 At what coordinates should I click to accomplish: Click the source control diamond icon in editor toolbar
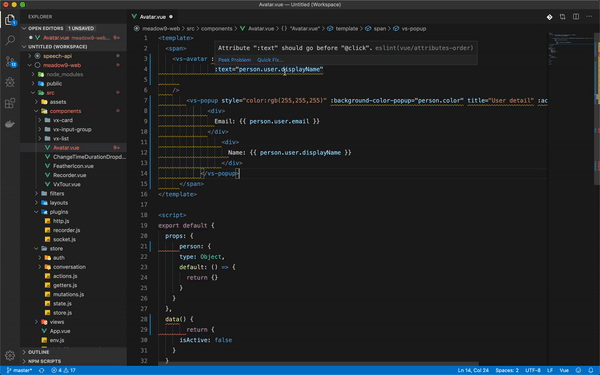point(549,17)
